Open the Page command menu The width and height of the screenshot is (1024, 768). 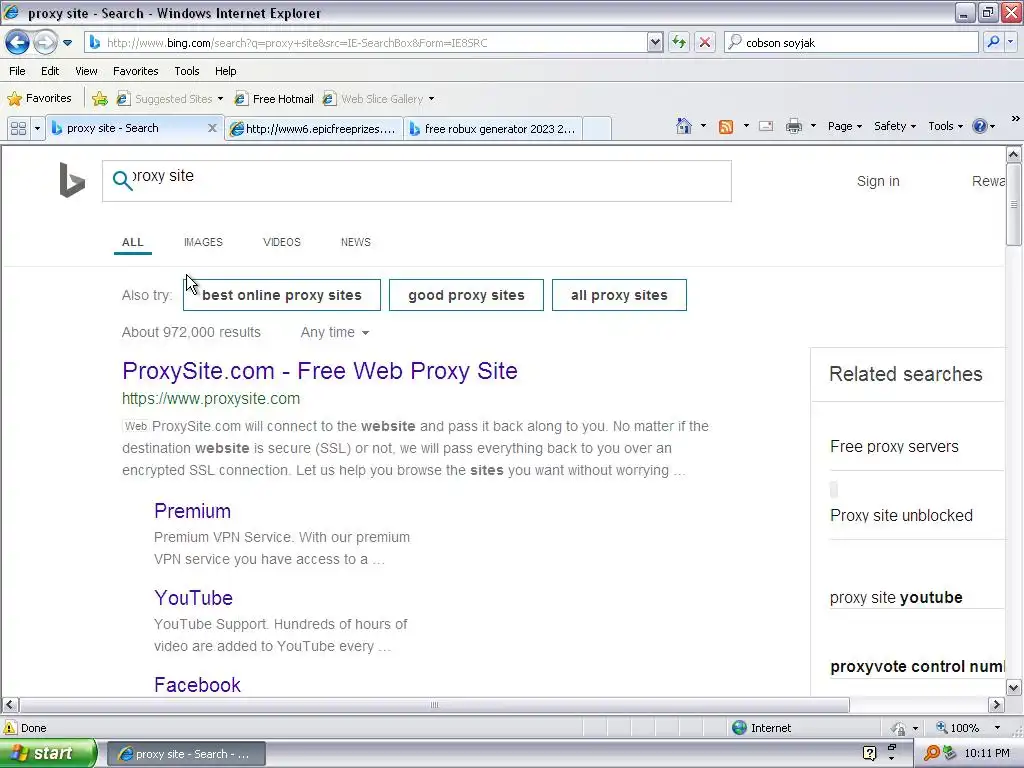[844, 126]
